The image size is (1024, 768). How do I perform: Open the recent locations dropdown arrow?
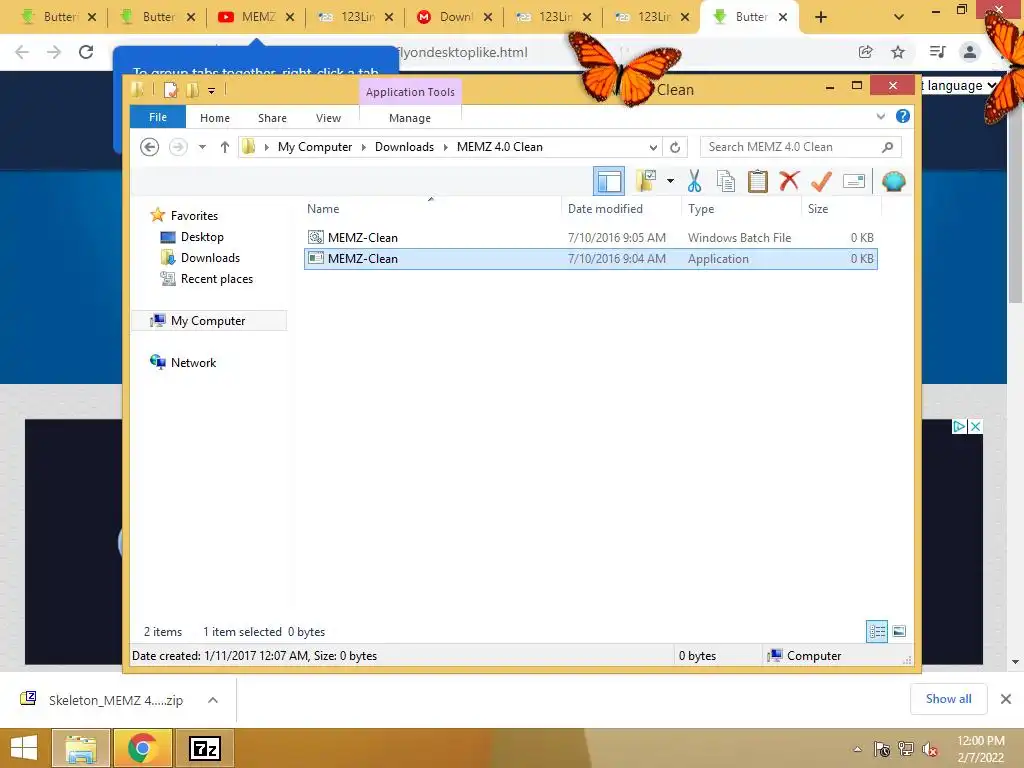pos(202,147)
